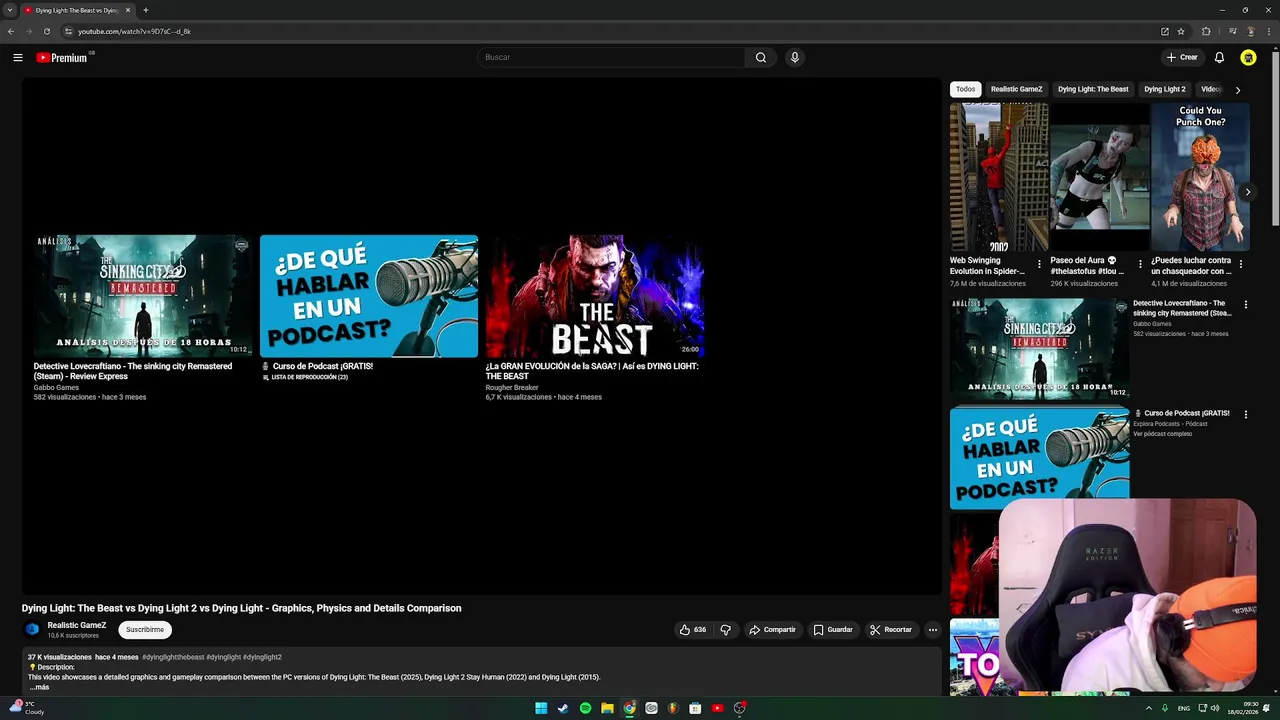Subscribe with the Suscribirme button

click(x=145, y=630)
